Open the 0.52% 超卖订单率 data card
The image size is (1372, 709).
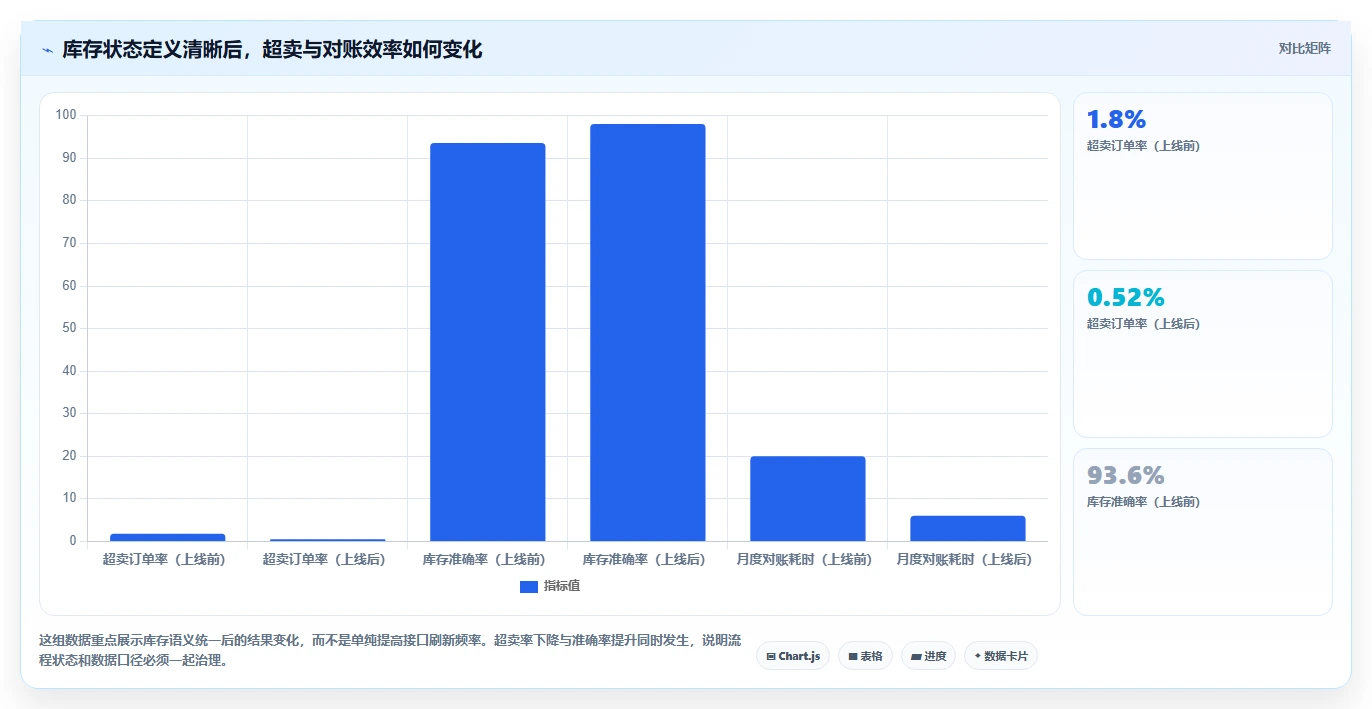[x=1203, y=354]
